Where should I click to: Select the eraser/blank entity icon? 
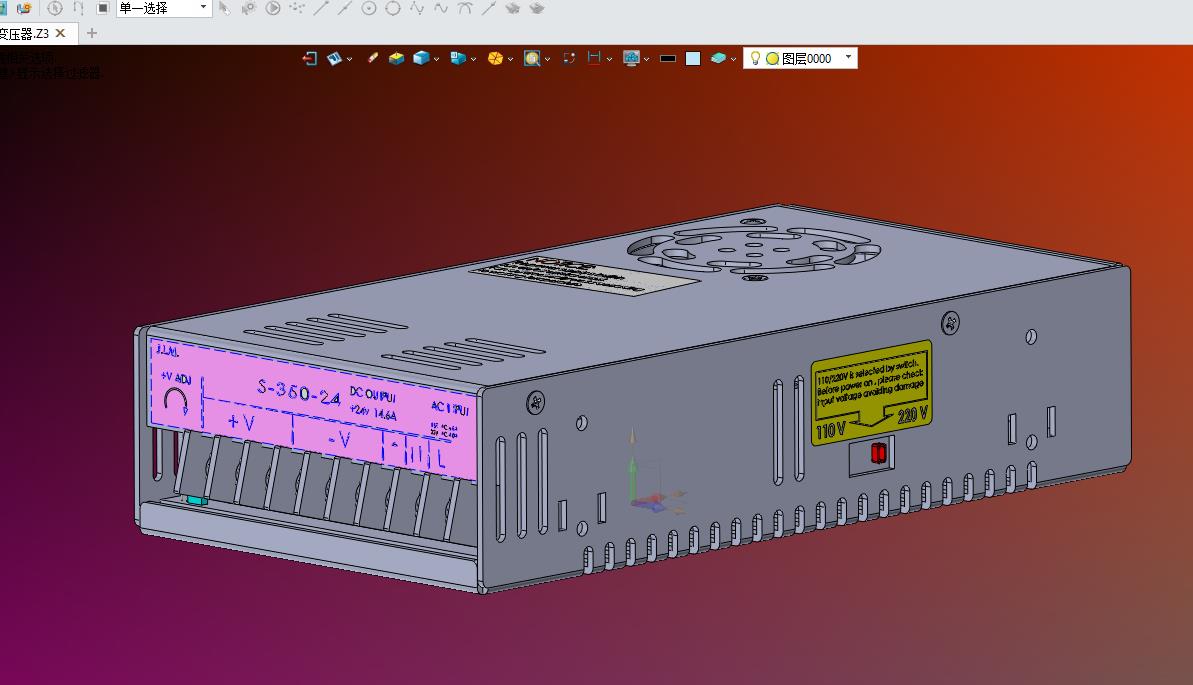coord(373,58)
